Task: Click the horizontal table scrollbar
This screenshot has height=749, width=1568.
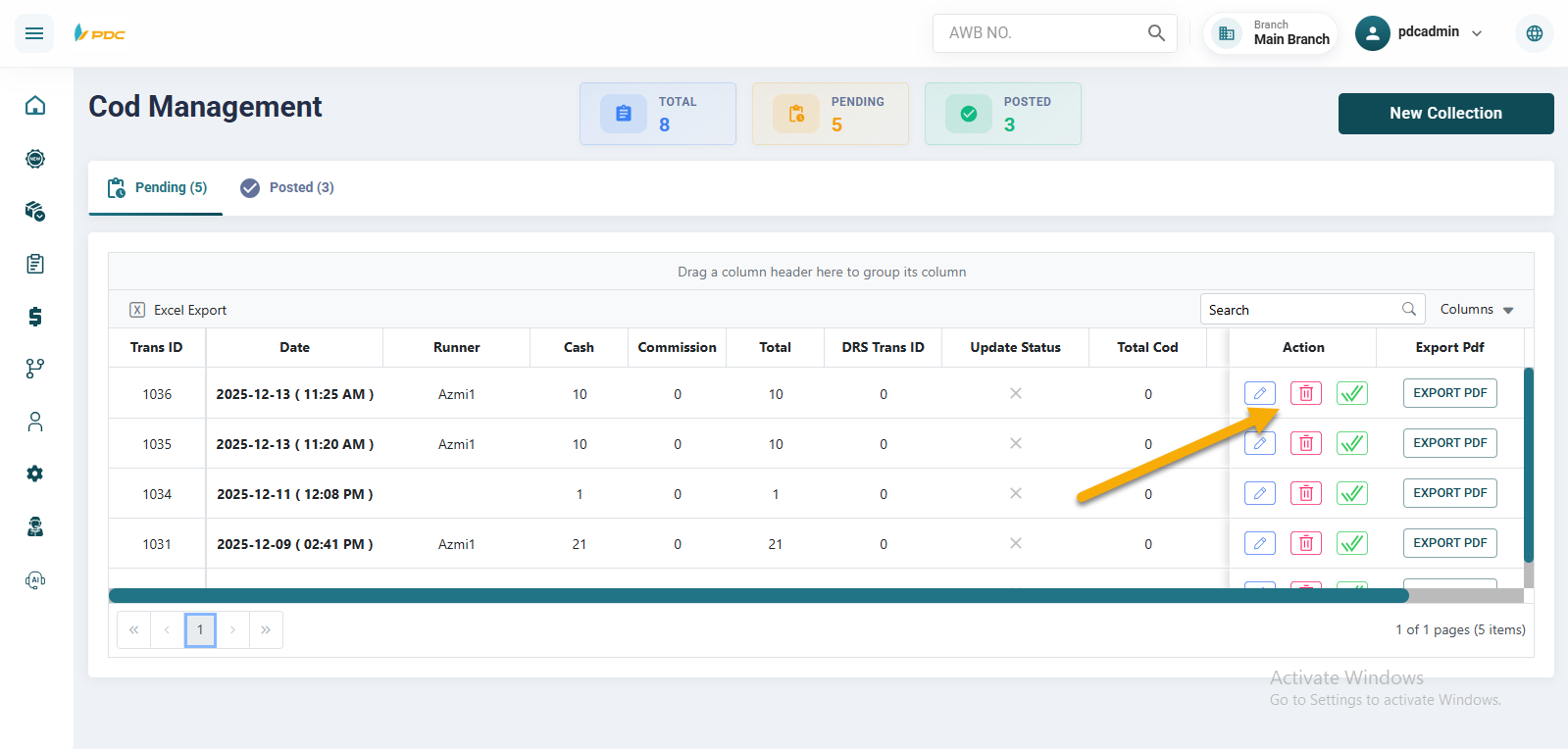Action: coord(757,595)
